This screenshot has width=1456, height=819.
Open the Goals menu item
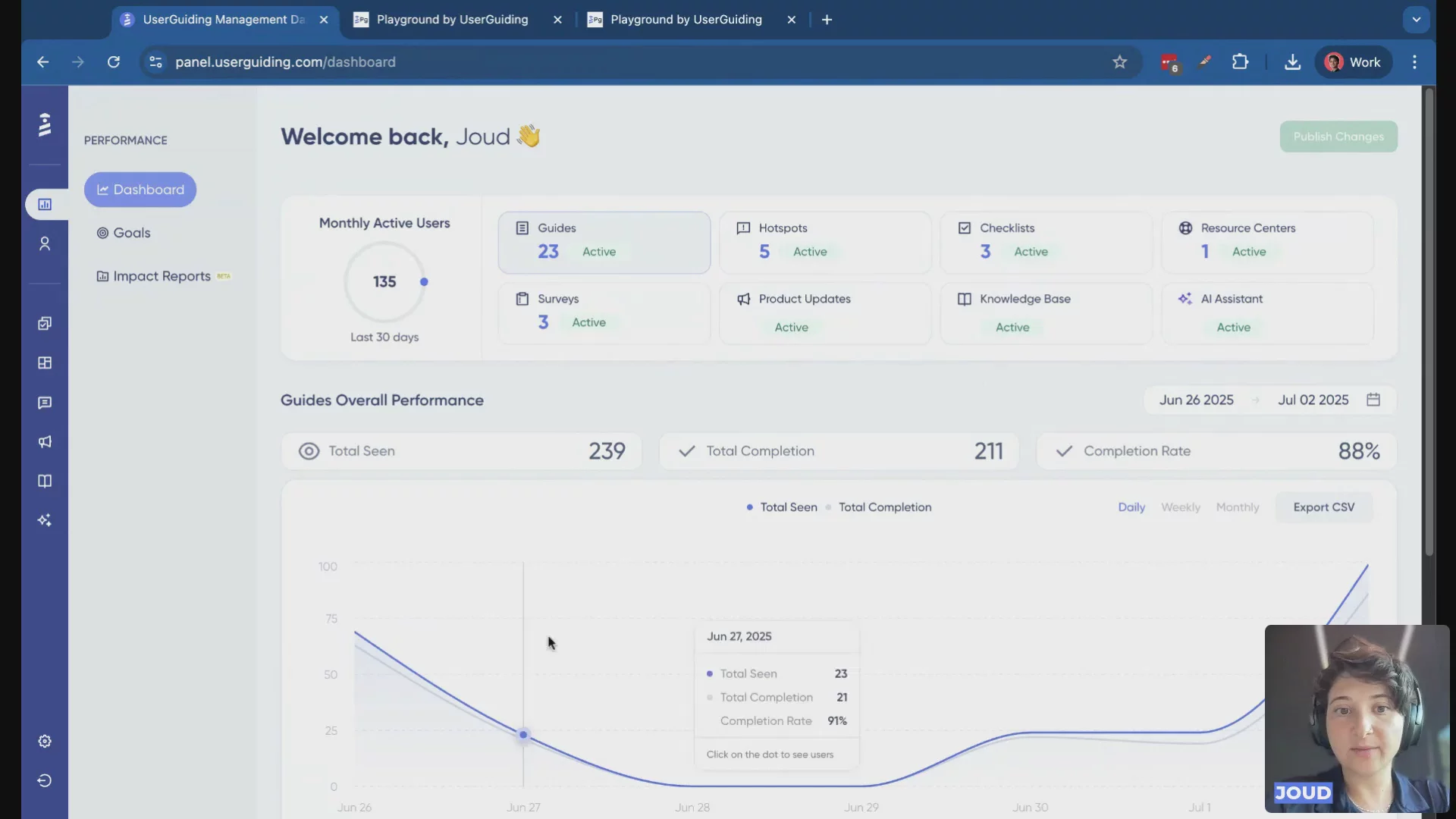tap(124, 233)
